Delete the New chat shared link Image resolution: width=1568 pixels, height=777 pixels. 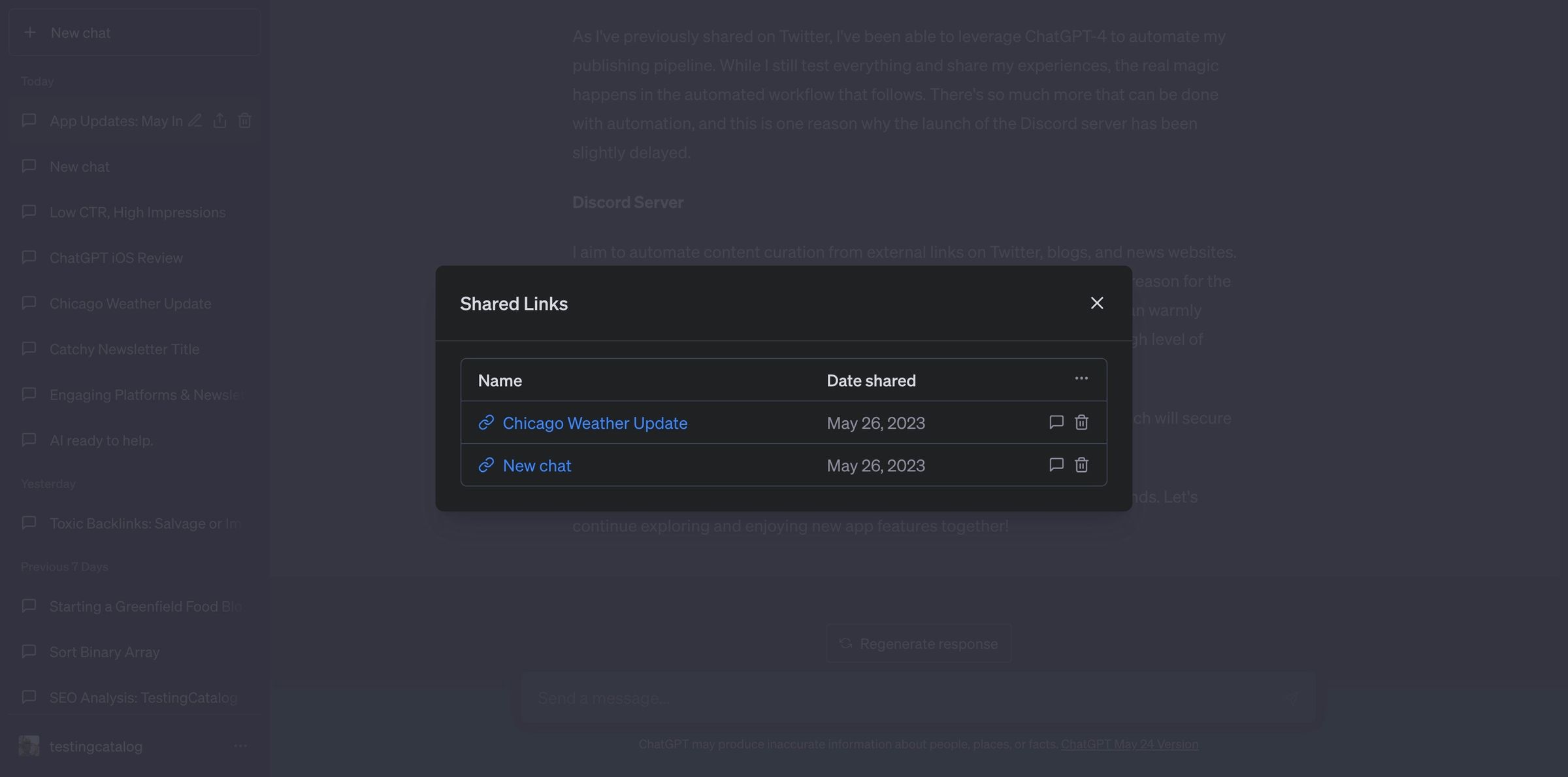click(x=1081, y=465)
